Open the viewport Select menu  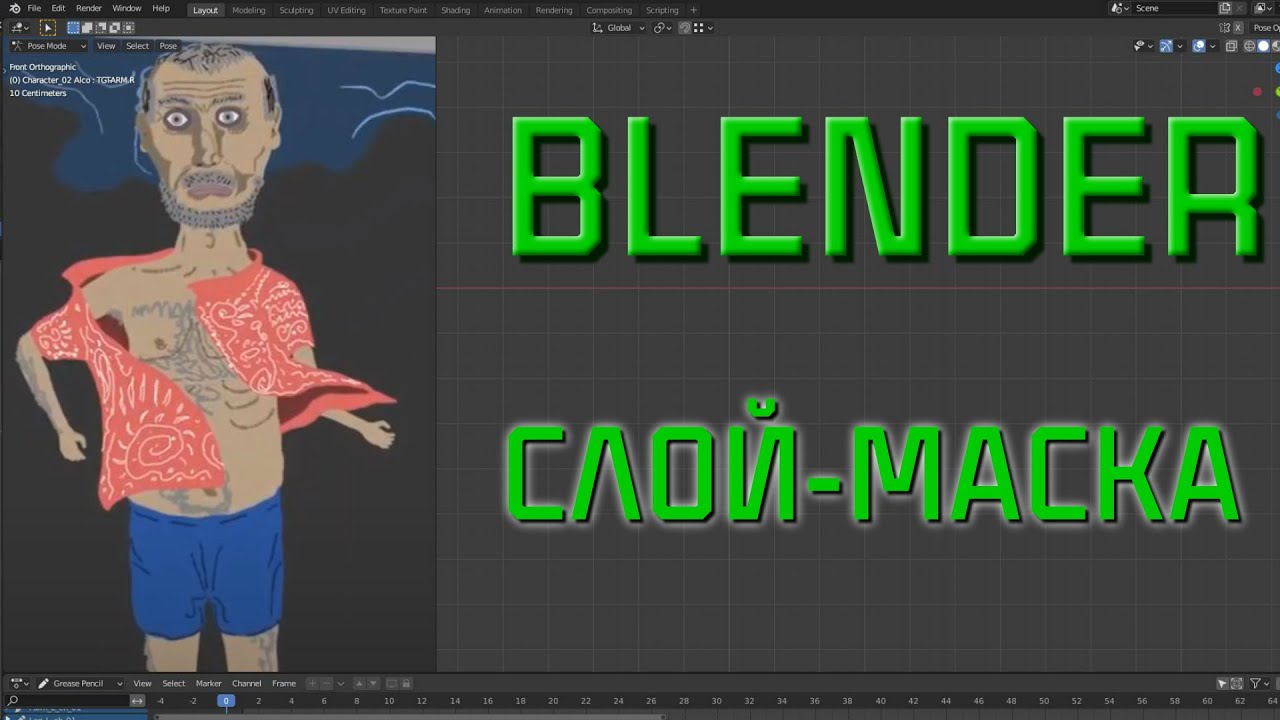[x=137, y=46]
